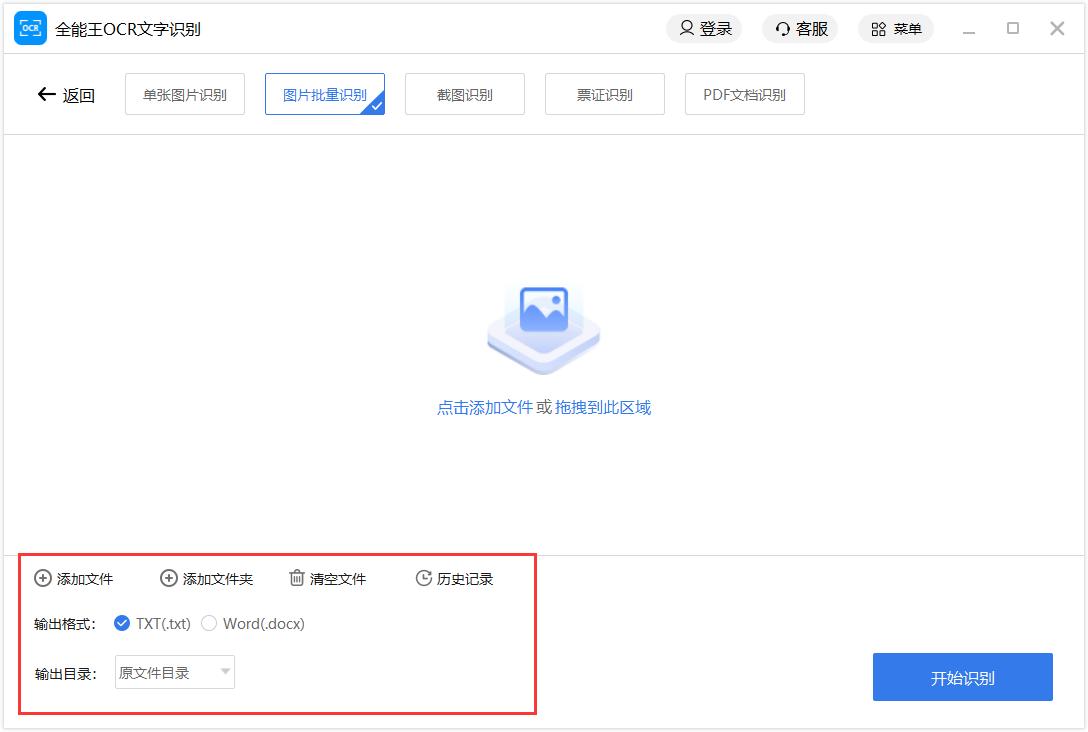
Task: Open the 票证识别 tab
Action: [605, 95]
